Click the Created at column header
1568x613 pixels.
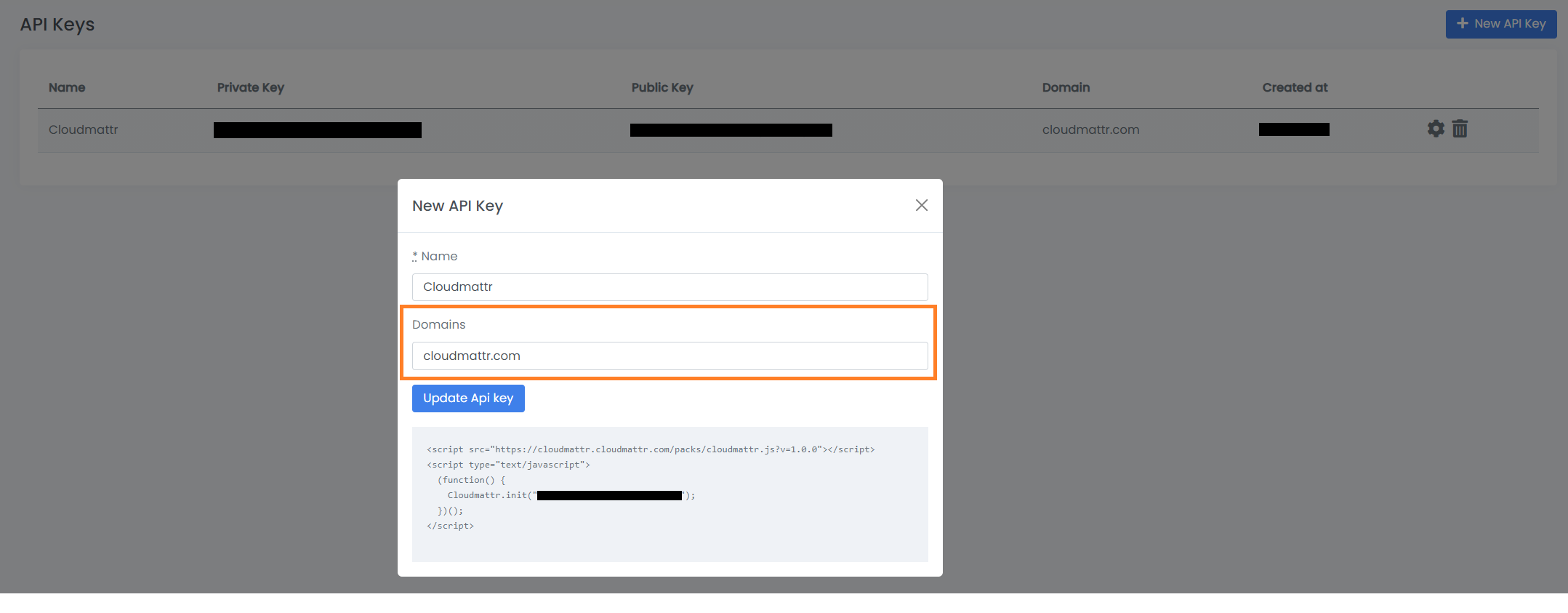[1295, 87]
